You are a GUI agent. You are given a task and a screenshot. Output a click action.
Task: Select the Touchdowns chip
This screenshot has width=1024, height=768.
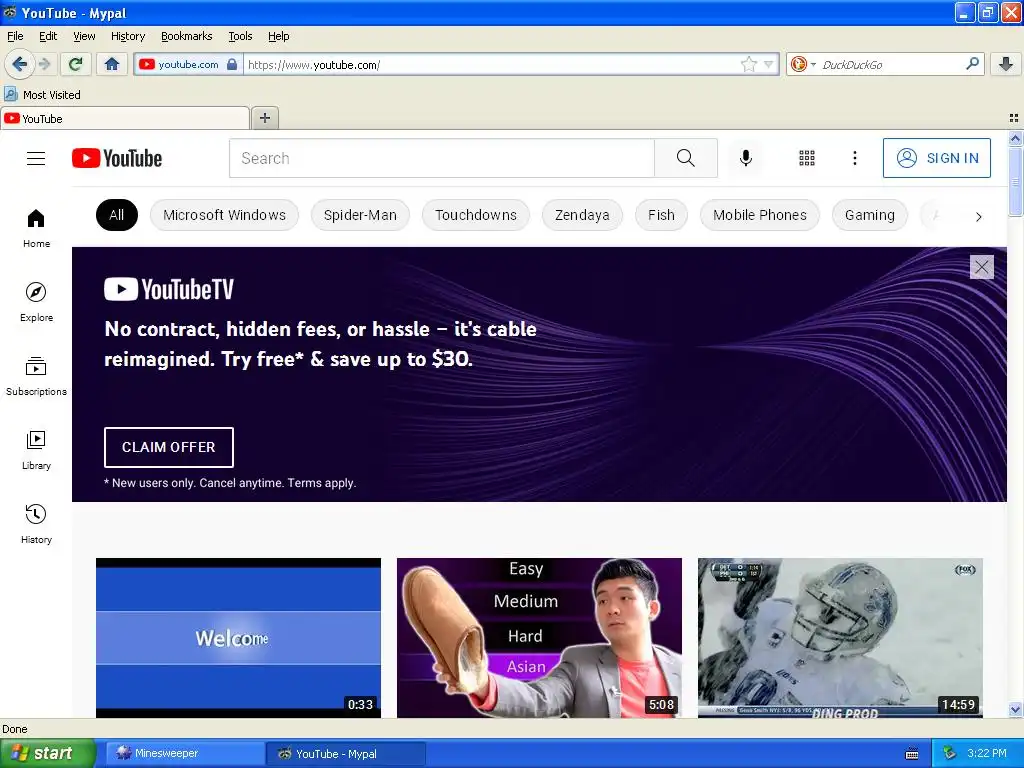(x=475, y=215)
